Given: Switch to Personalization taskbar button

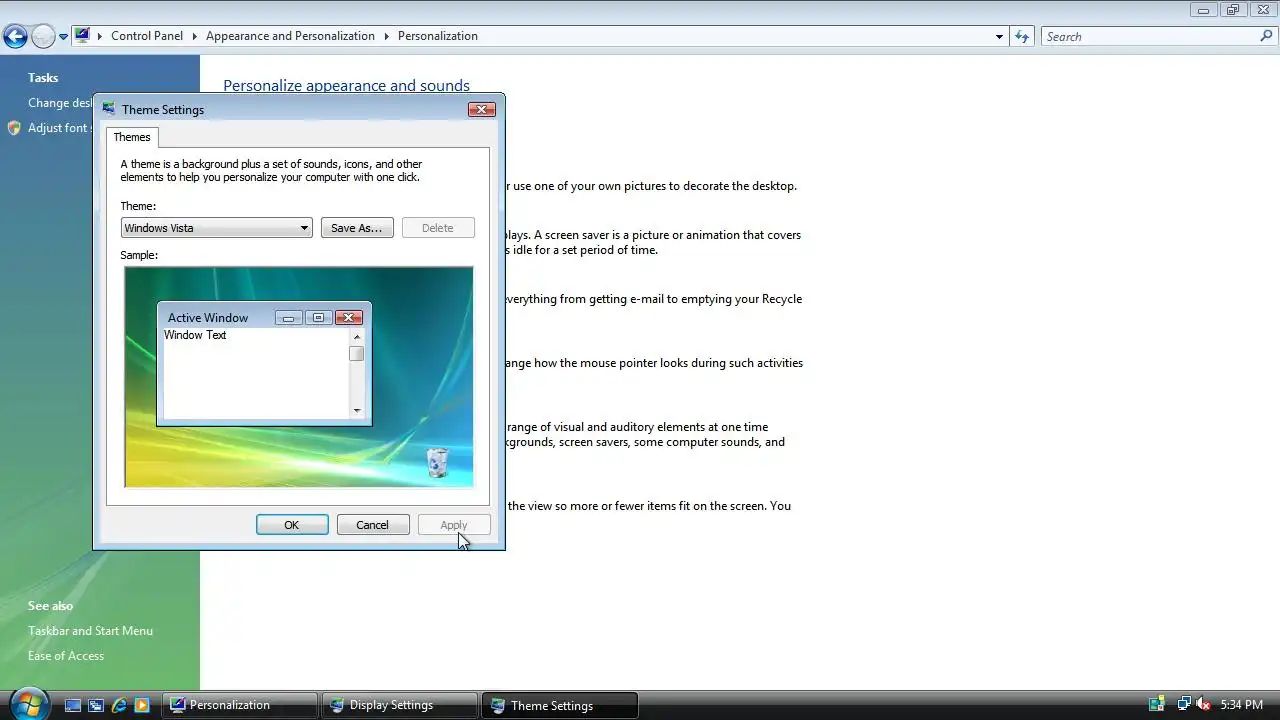Looking at the screenshot, I should pyautogui.click(x=240, y=705).
